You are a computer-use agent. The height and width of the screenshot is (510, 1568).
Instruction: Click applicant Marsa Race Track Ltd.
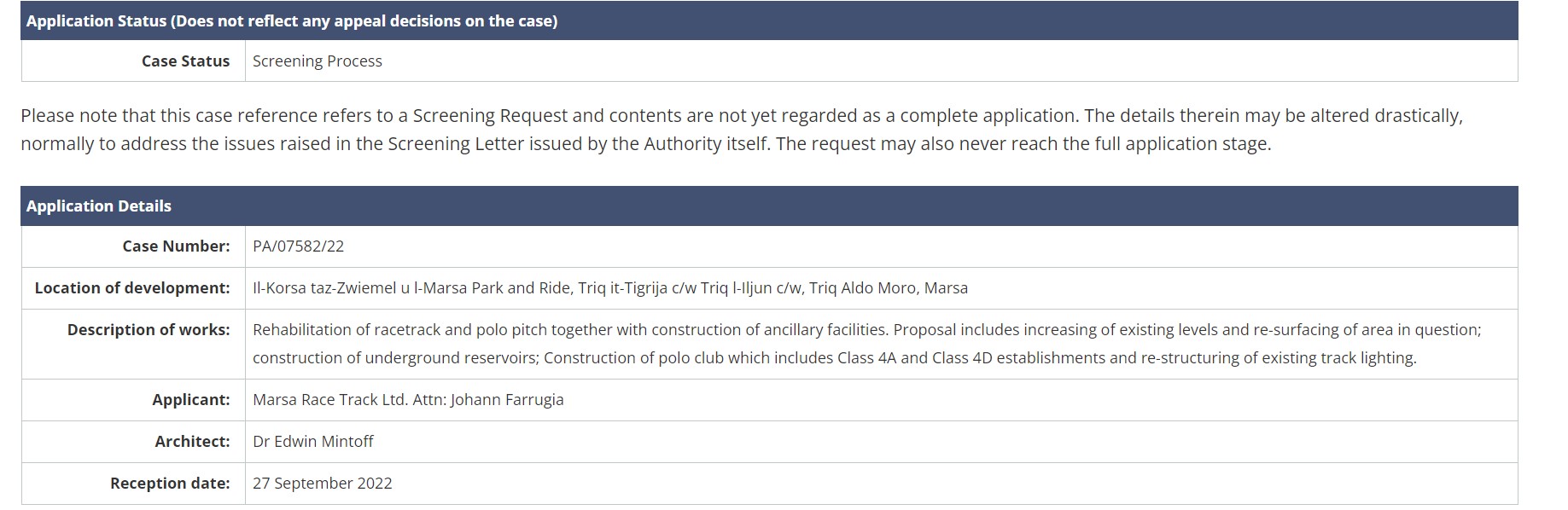(329, 400)
